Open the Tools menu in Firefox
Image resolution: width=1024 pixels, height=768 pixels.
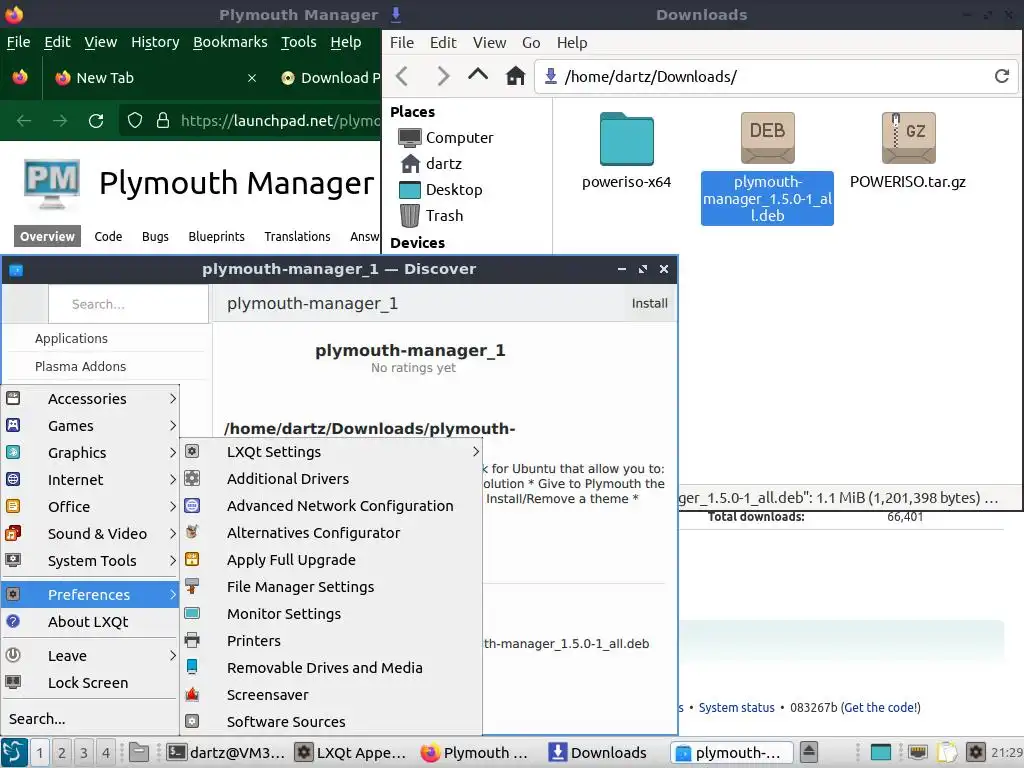point(298,42)
